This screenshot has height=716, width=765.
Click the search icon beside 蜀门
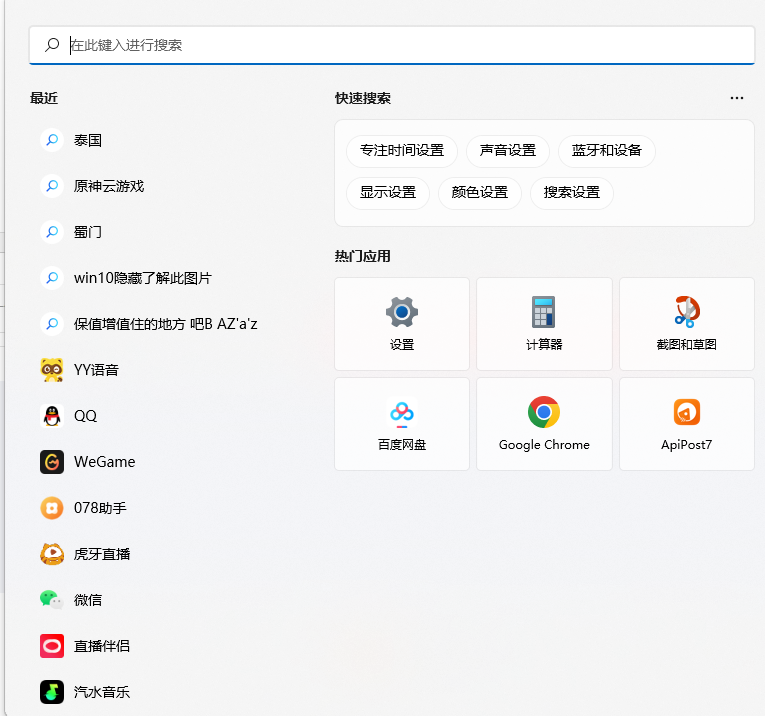pos(52,232)
